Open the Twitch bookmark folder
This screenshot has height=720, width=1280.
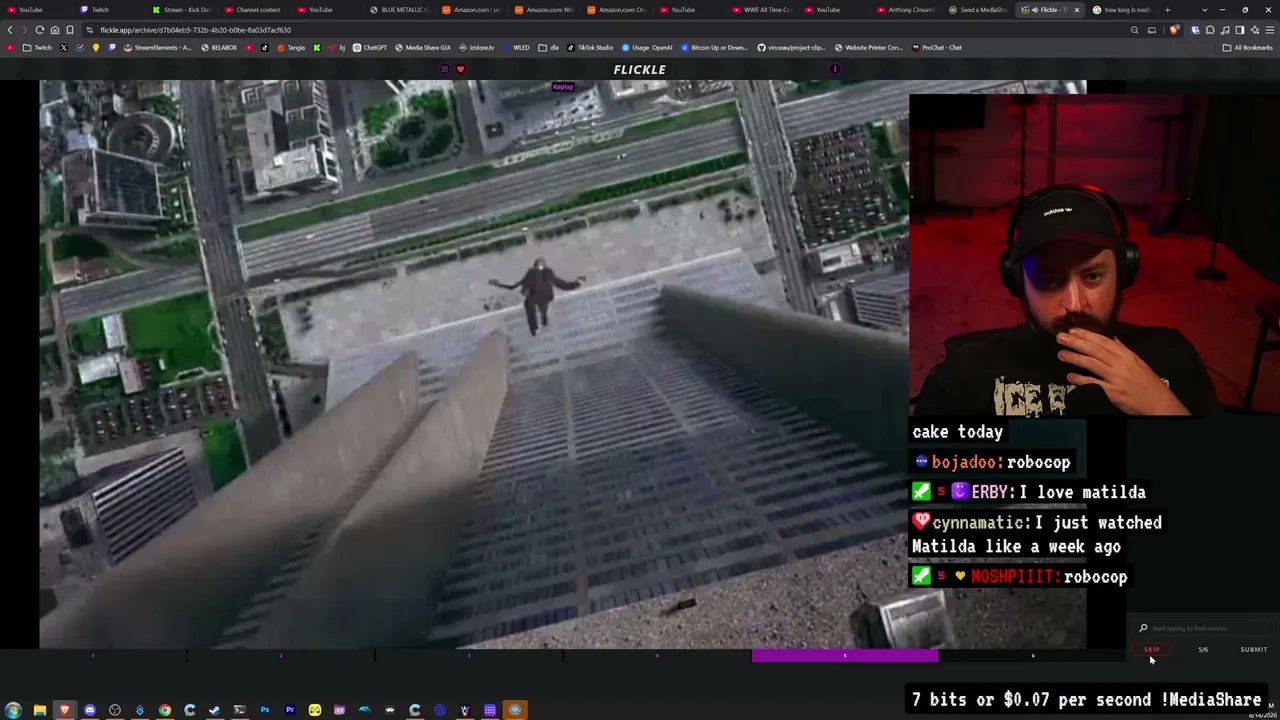[38, 47]
